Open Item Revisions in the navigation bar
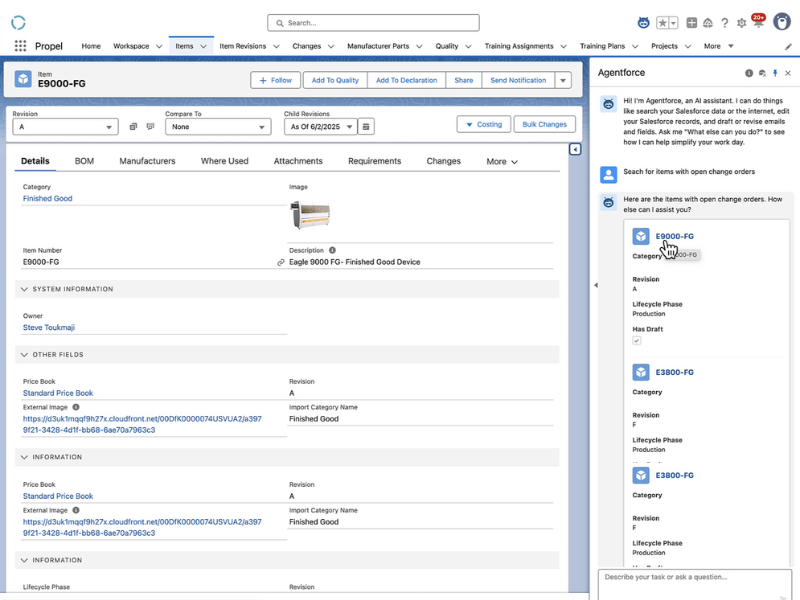800x600 pixels. point(243,46)
